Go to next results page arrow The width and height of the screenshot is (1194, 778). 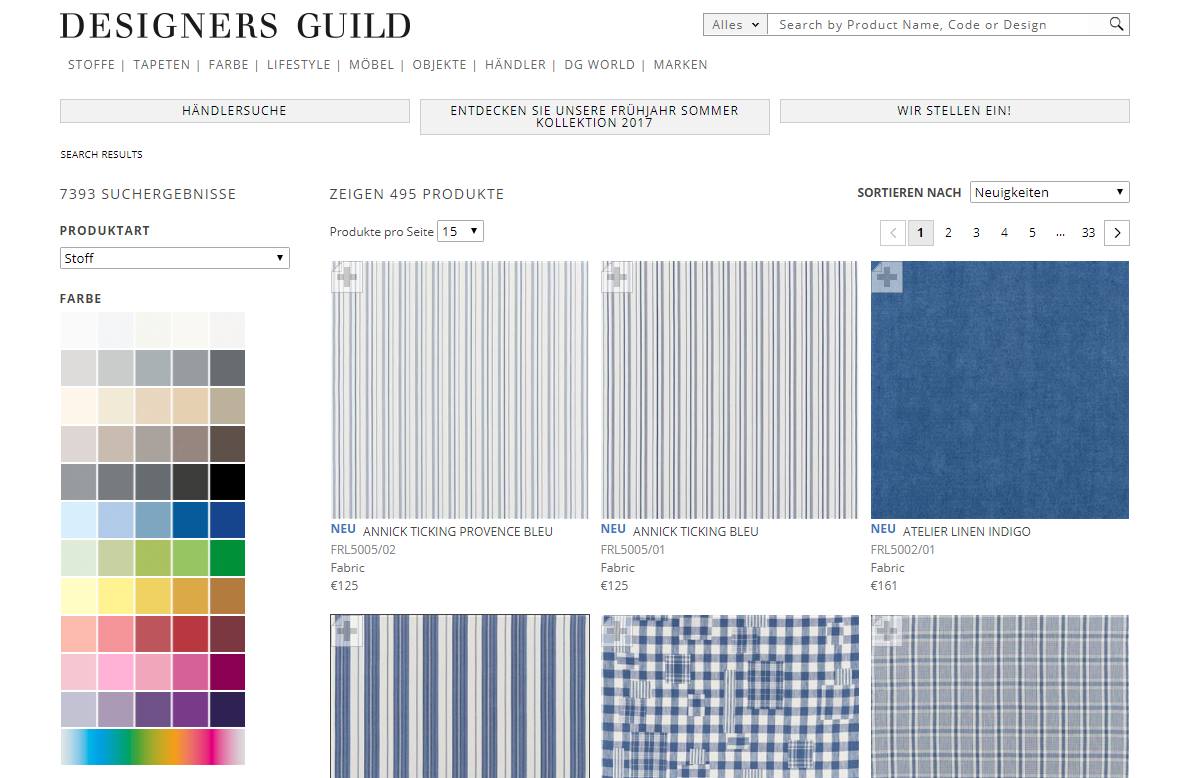1117,233
